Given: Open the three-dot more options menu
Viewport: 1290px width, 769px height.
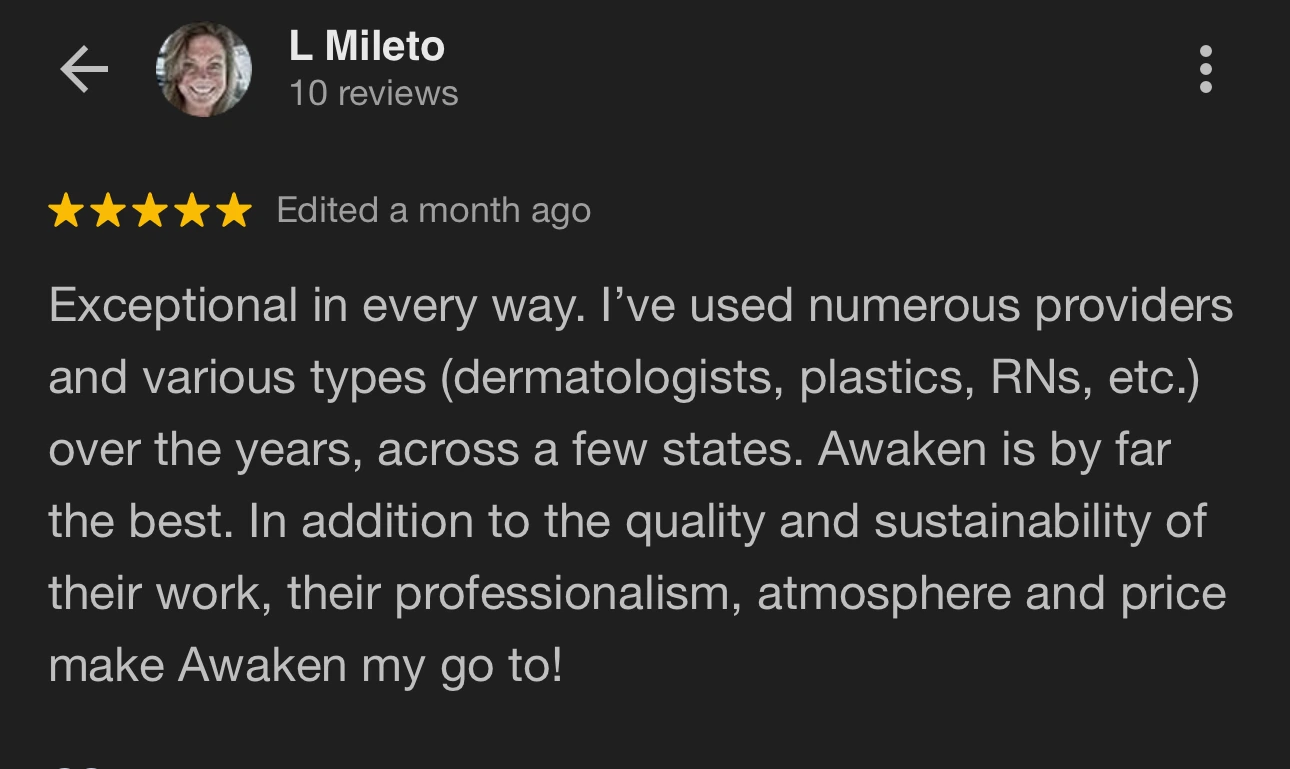Looking at the screenshot, I should (x=1206, y=70).
